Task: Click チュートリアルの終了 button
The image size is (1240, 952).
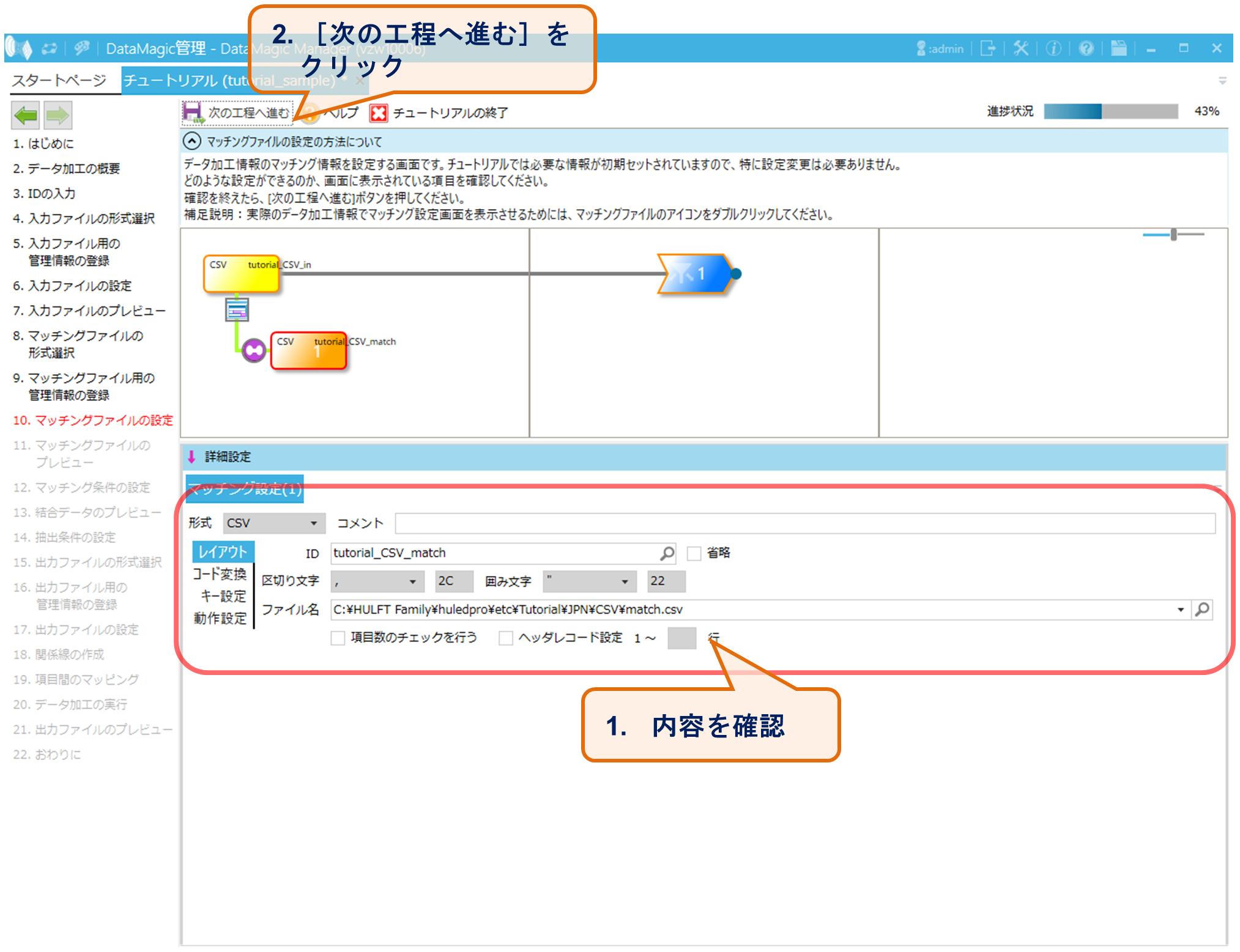Action: tap(439, 113)
